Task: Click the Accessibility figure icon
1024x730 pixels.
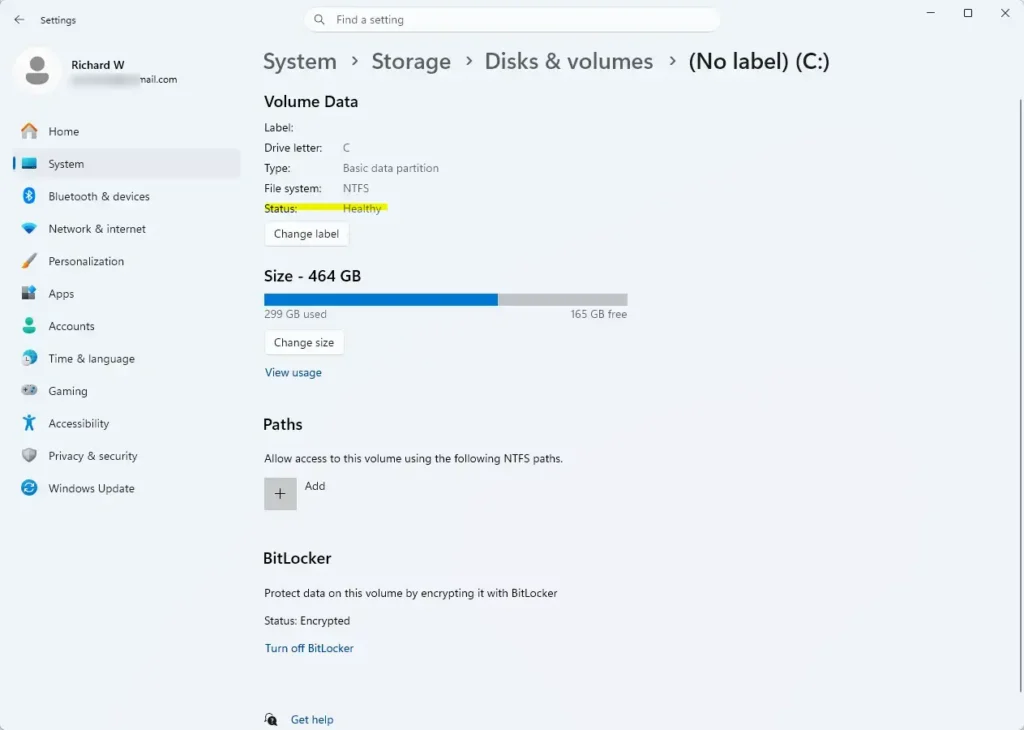Action: pos(29,423)
